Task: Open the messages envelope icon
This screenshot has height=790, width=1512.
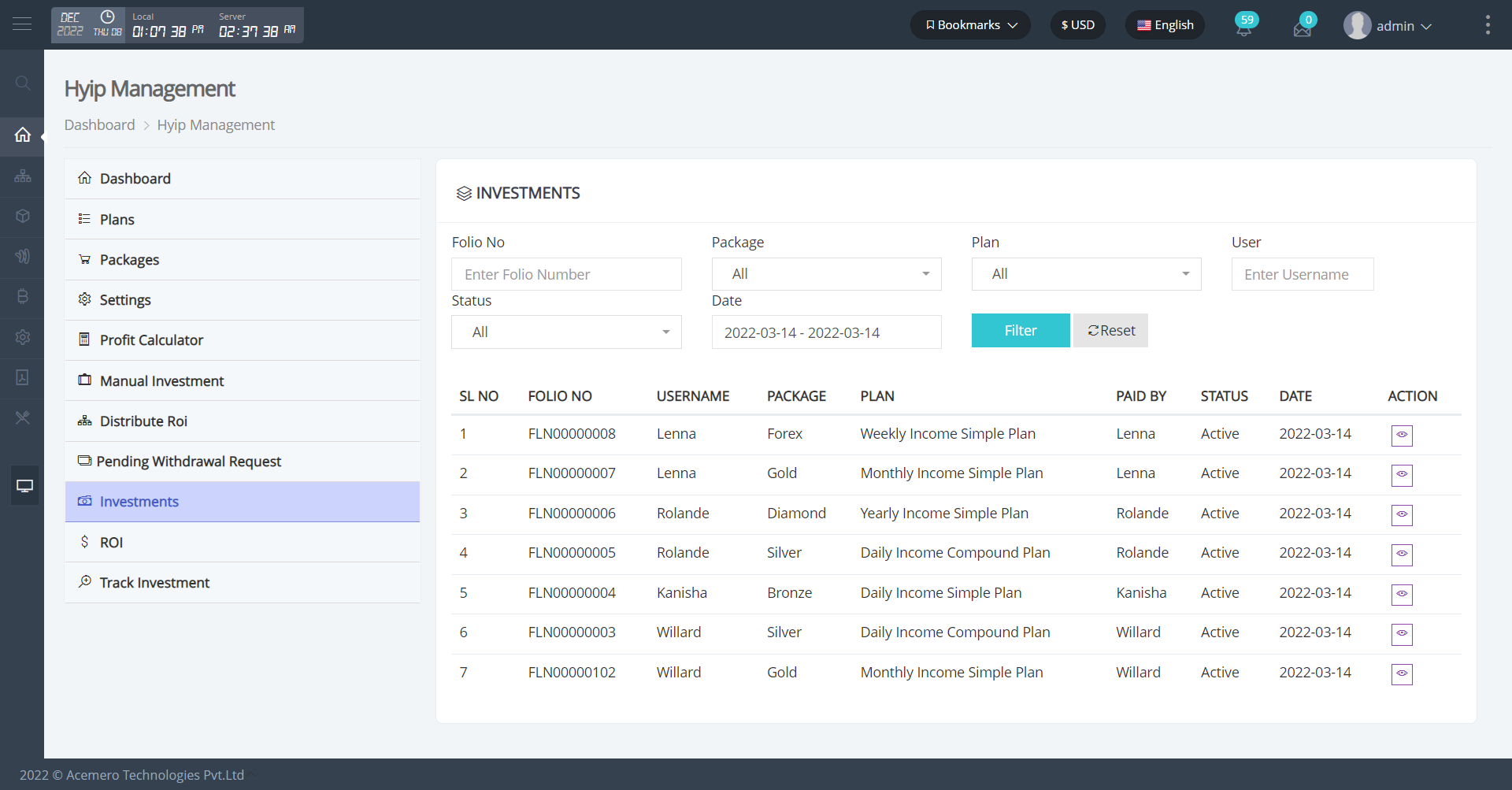Action: [1303, 27]
